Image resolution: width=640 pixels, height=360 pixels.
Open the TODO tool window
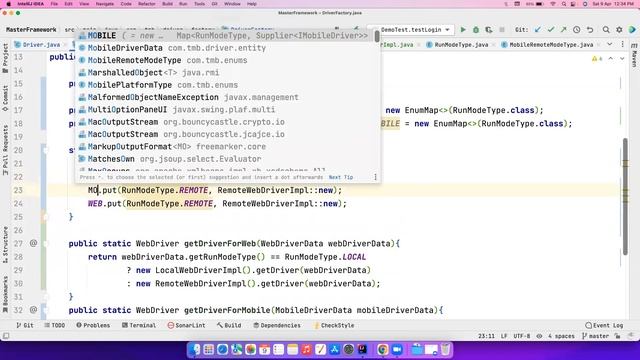pos(55,325)
